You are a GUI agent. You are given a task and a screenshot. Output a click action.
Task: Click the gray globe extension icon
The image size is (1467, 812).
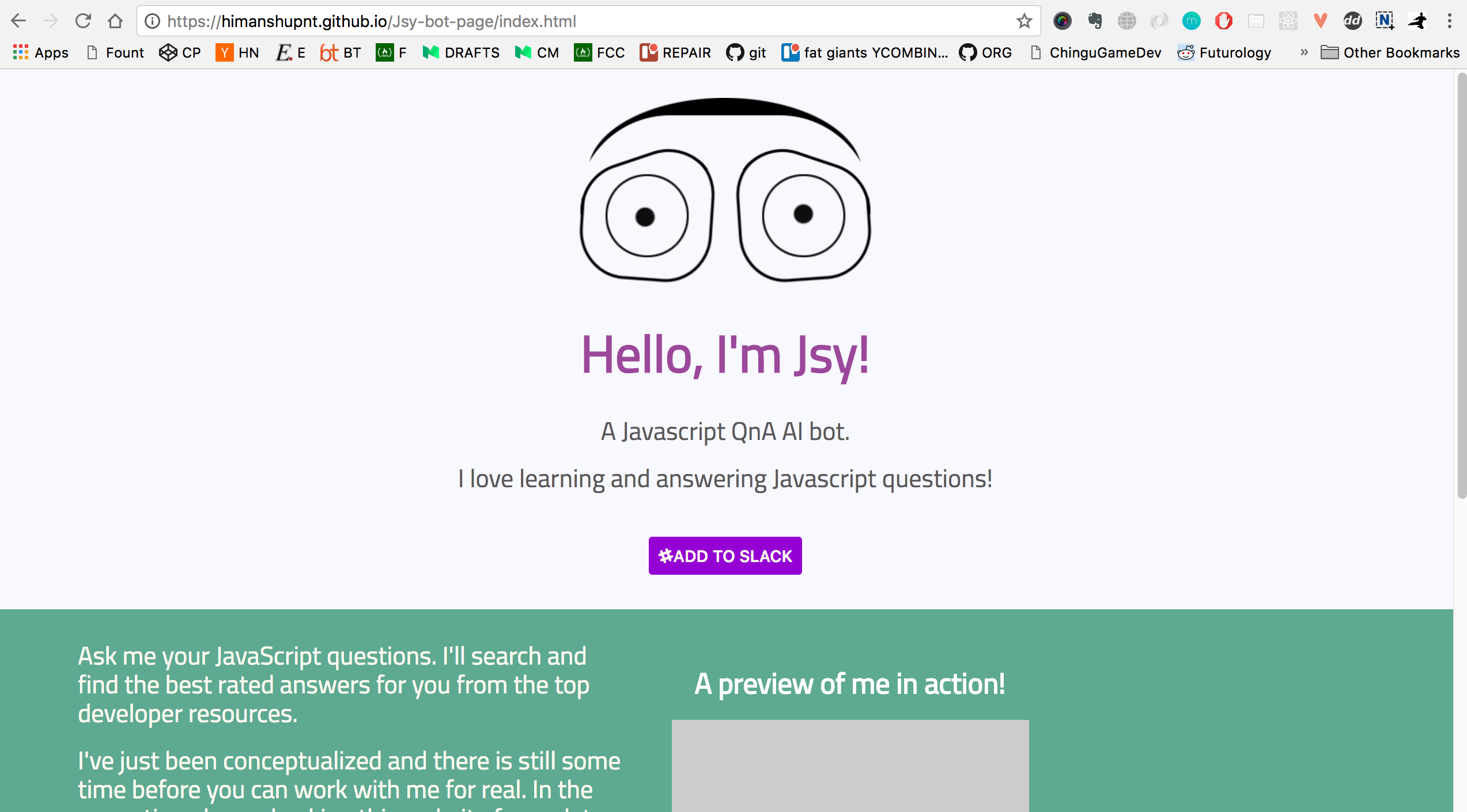click(1127, 21)
